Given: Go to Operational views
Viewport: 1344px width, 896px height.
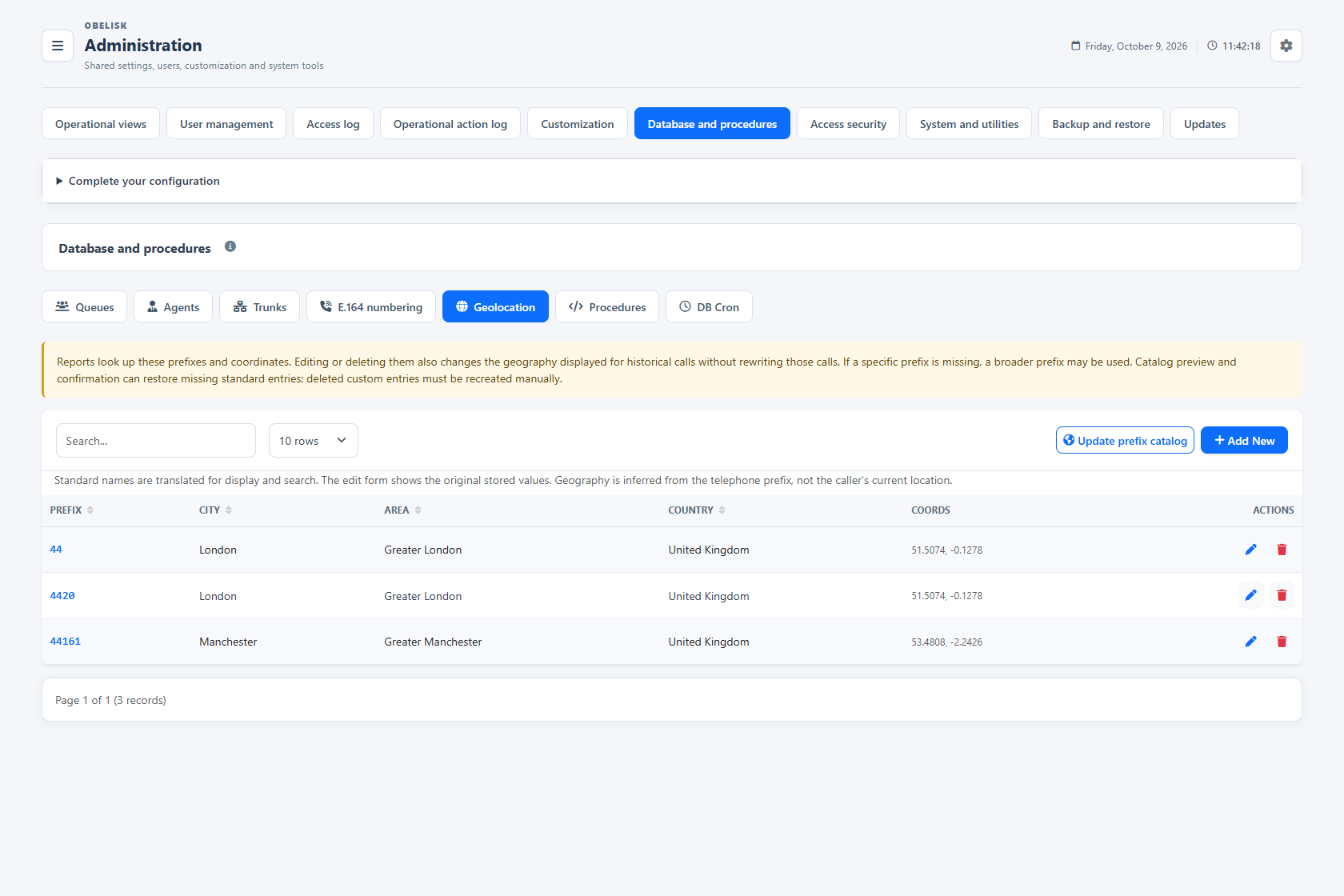Looking at the screenshot, I should 101,123.
